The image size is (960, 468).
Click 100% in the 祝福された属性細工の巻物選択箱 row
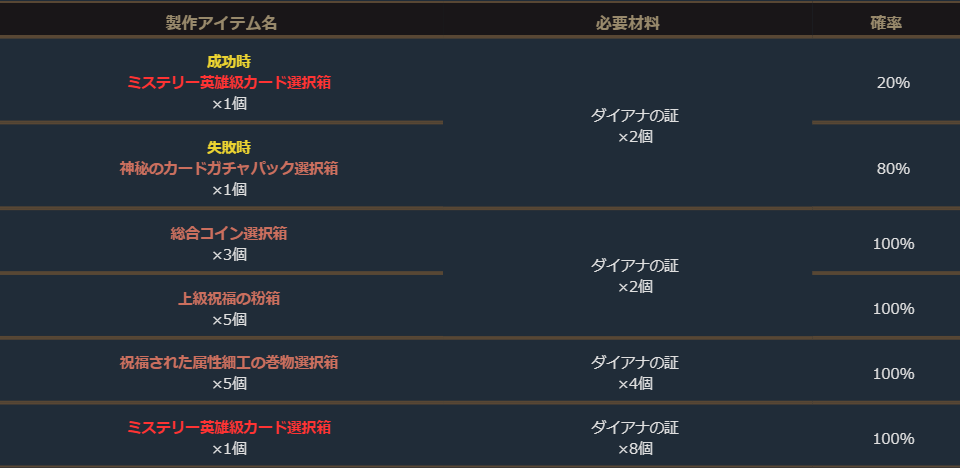pyautogui.click(x=893, y=373)
